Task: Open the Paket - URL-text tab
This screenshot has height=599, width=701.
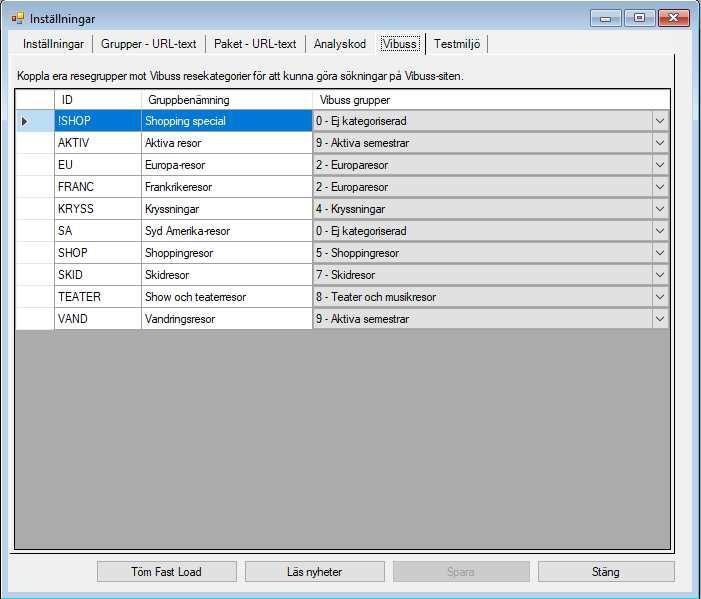Action: [x=255, y=44]
